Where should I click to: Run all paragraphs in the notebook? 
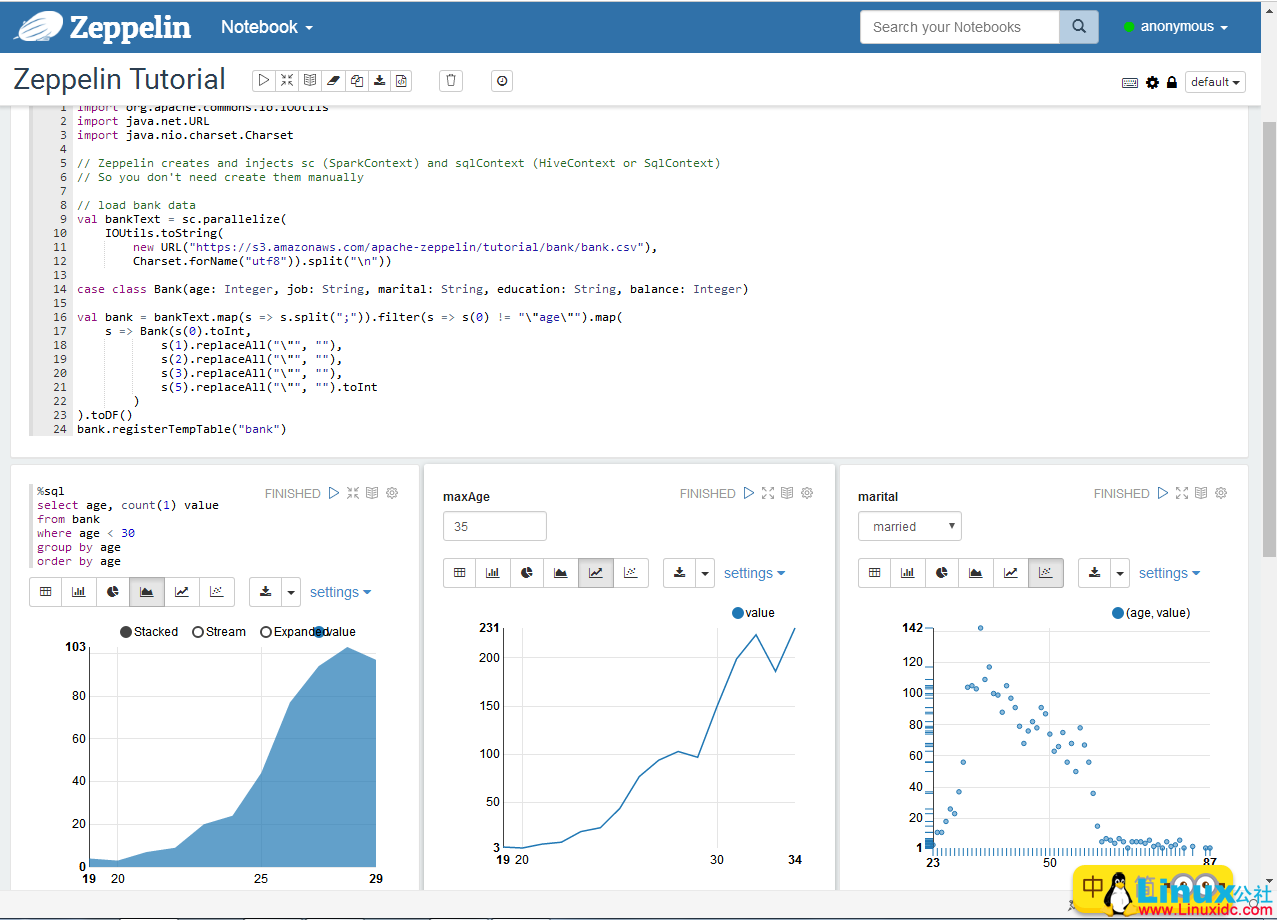click(x=263, y=80)
